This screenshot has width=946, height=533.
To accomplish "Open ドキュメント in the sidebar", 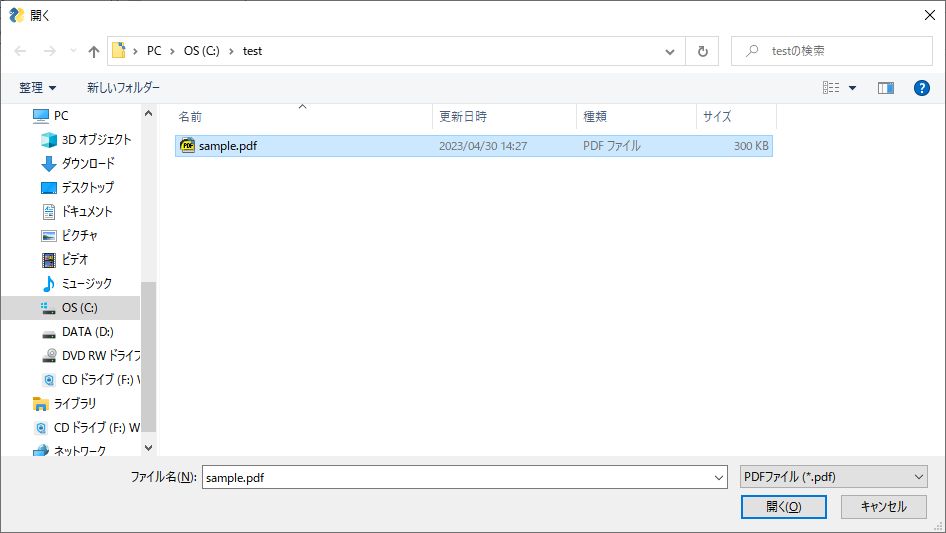I will point(76,212).
